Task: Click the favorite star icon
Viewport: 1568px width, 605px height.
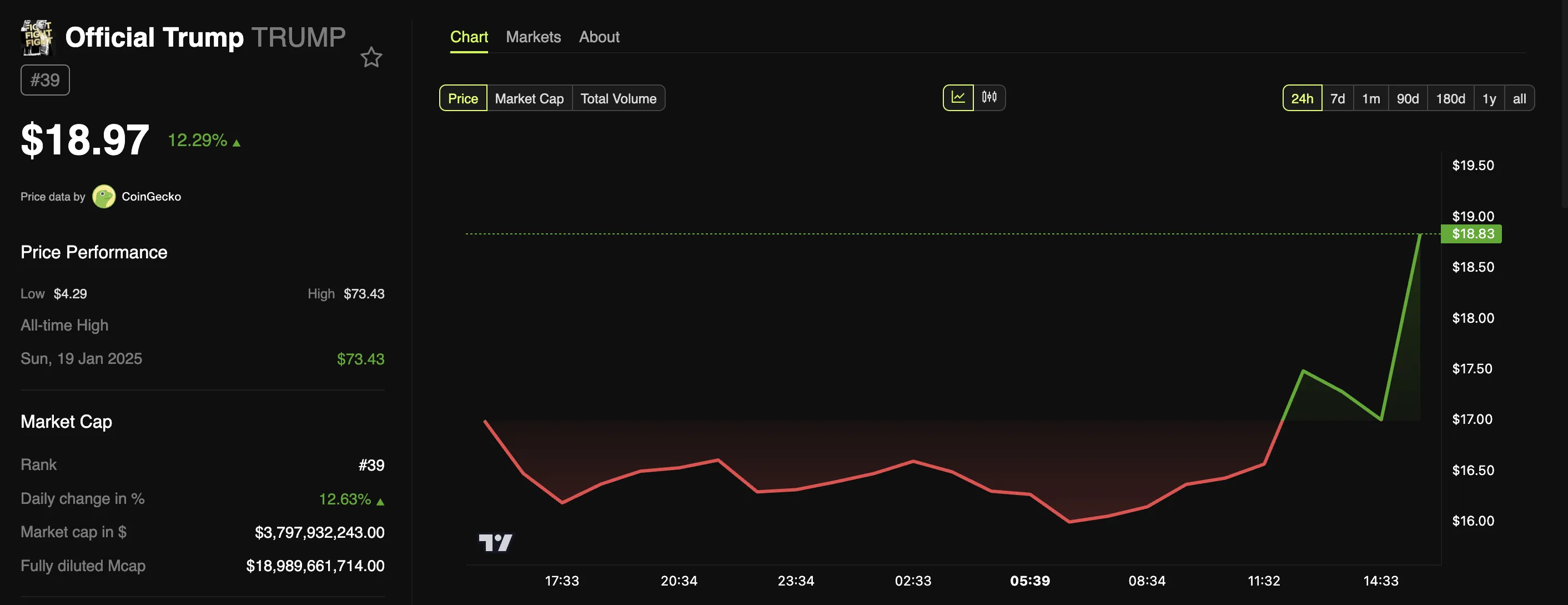Action: point(371,58)
